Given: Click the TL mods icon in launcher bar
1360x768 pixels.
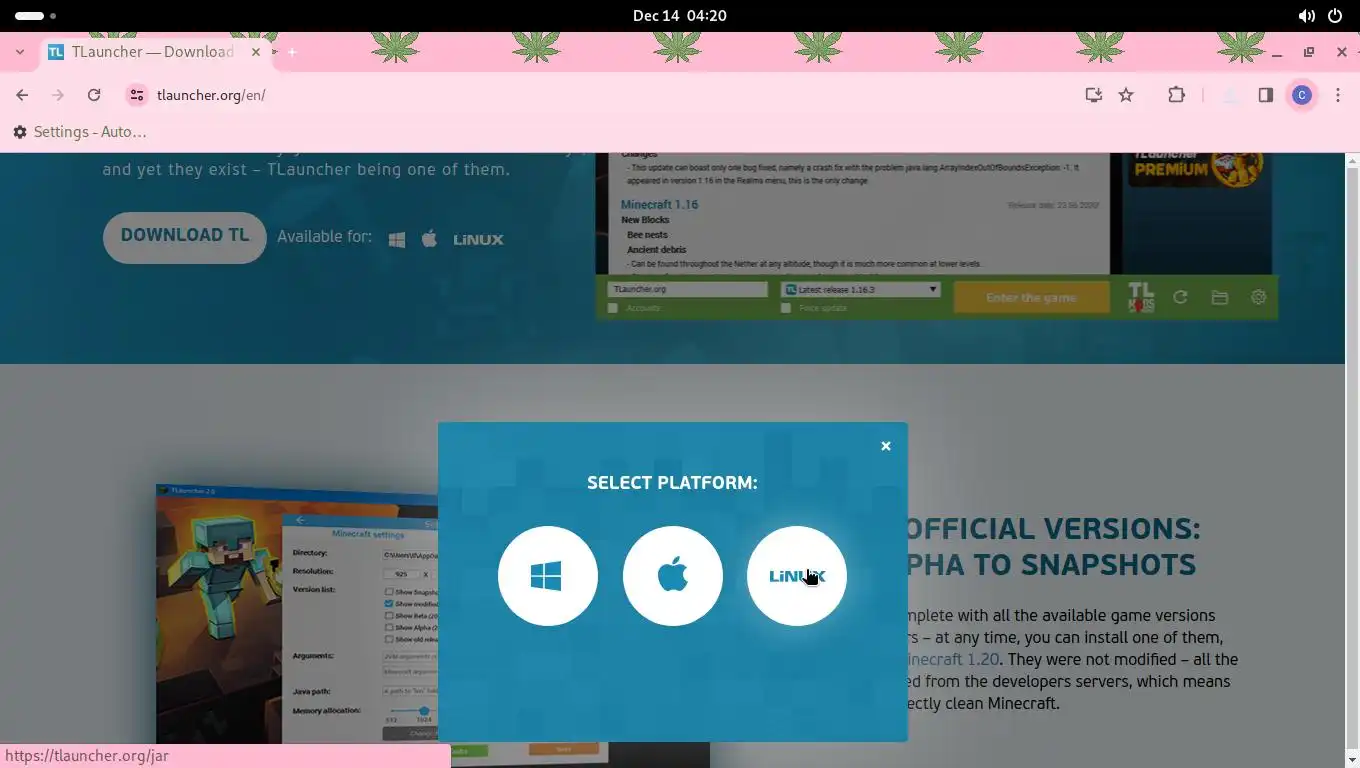Looking at the screenshot, I should click(x=1141, y=297).
